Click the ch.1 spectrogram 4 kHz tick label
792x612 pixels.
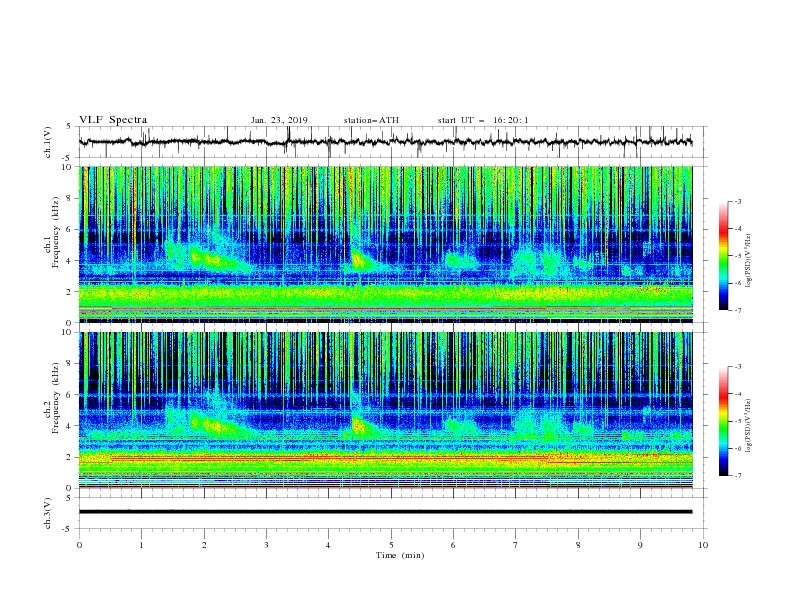pos(70,261)
